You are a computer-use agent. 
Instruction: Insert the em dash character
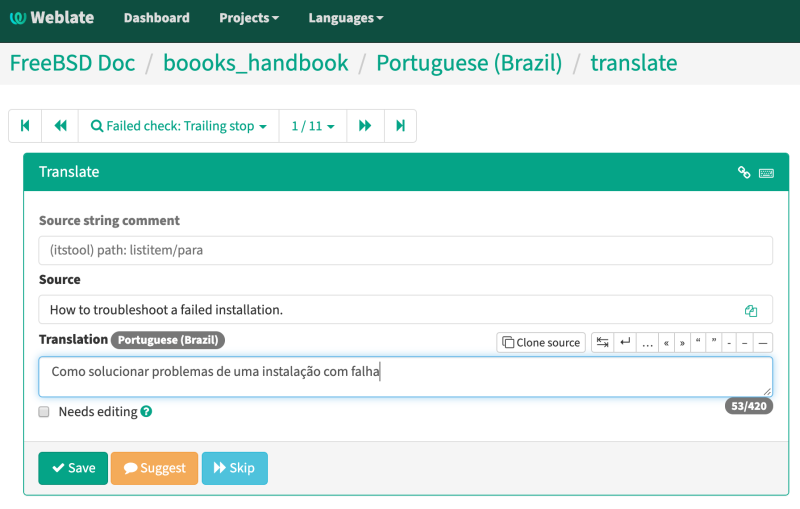click(x=763, y=343)
